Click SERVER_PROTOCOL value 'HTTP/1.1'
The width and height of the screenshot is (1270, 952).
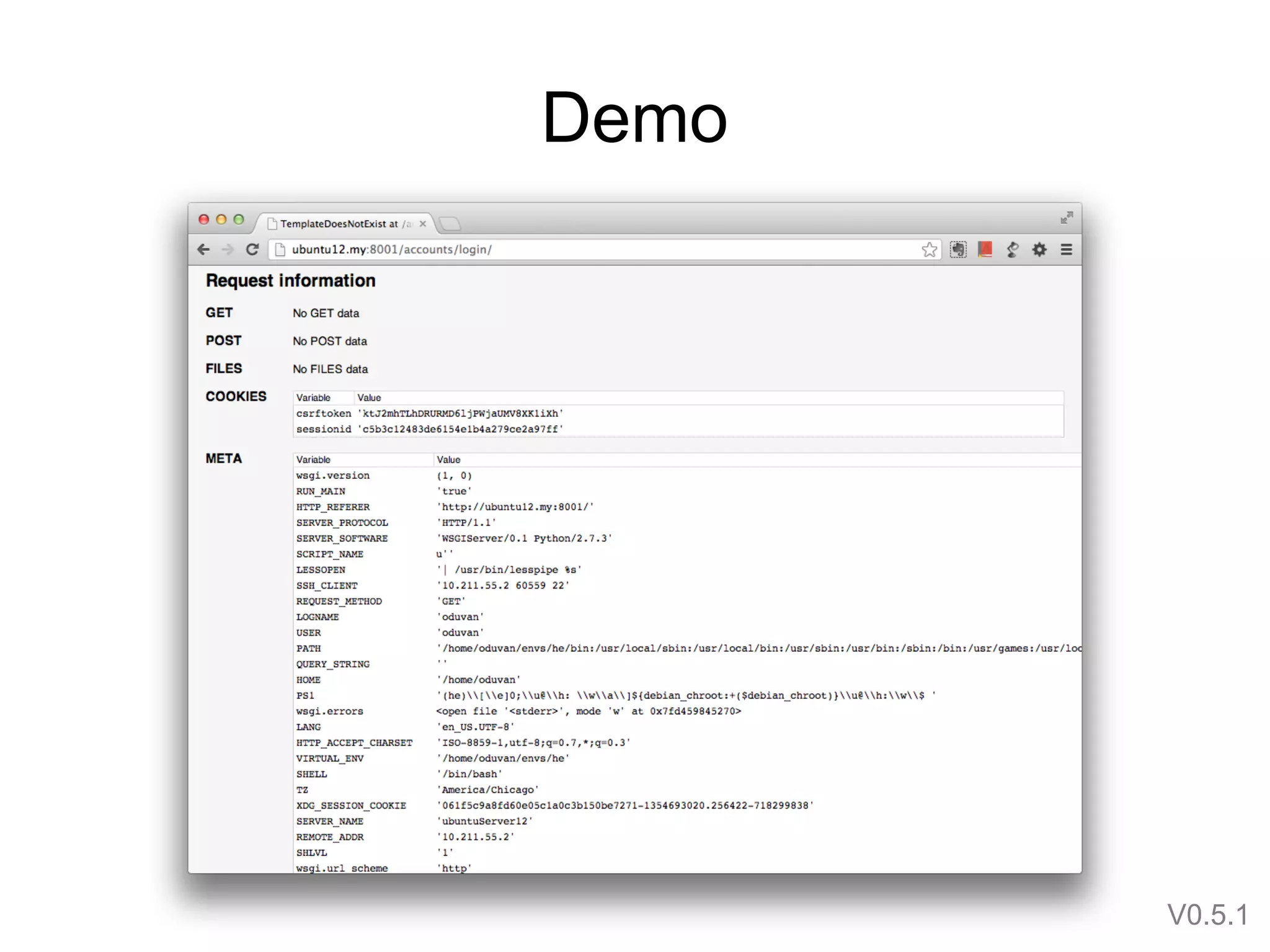[466, 523]
